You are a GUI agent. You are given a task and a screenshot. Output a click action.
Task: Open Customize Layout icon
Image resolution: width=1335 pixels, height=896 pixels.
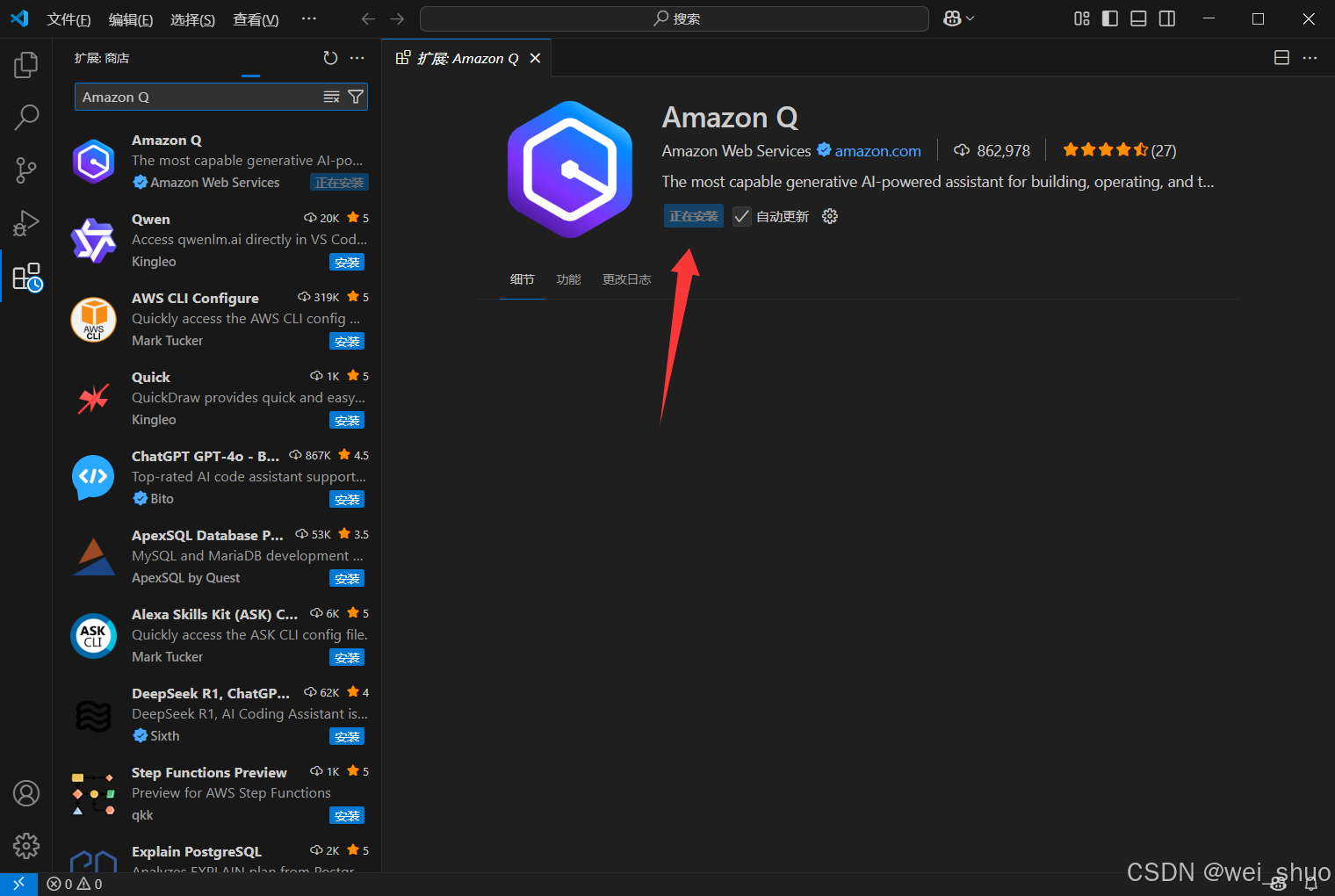click(x=1082, y=18)
